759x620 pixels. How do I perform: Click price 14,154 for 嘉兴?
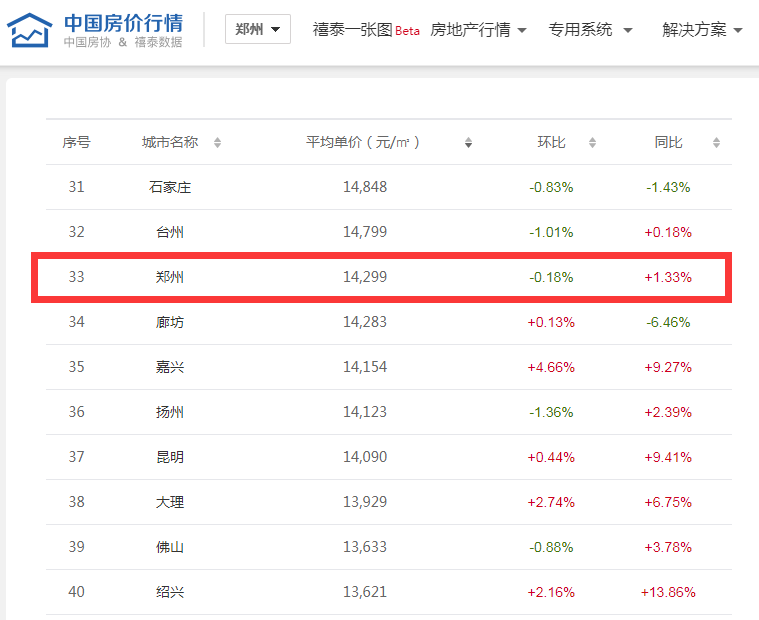[365, 367]
